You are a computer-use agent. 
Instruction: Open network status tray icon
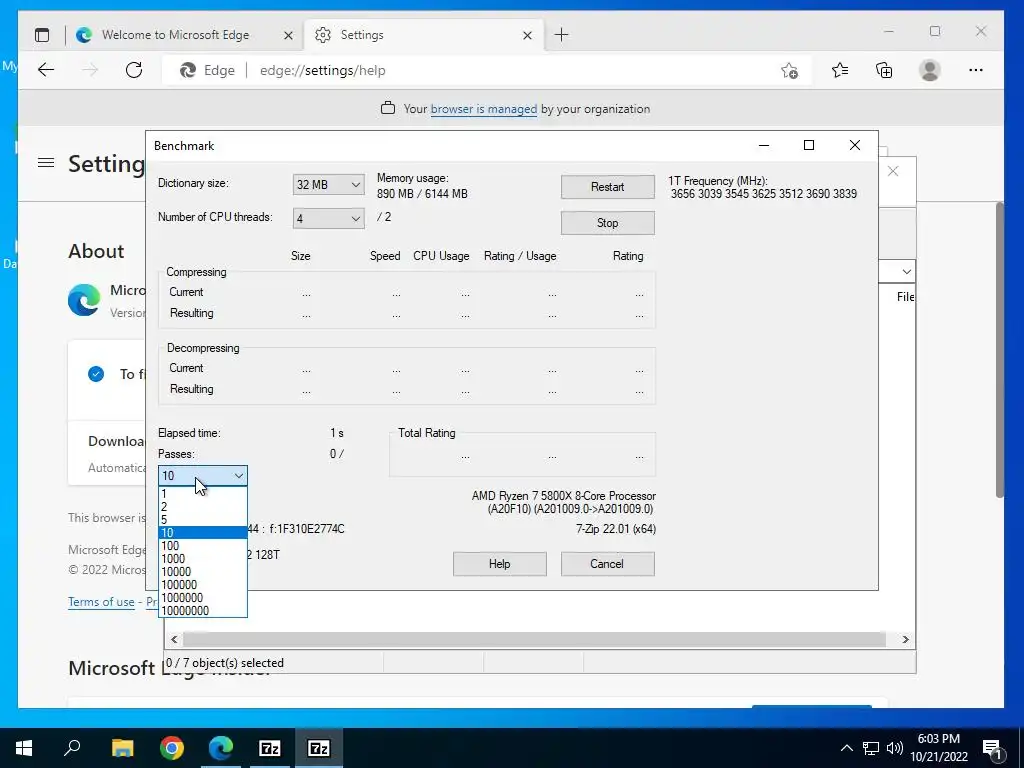pyautogui.click(x=871, y=748)
